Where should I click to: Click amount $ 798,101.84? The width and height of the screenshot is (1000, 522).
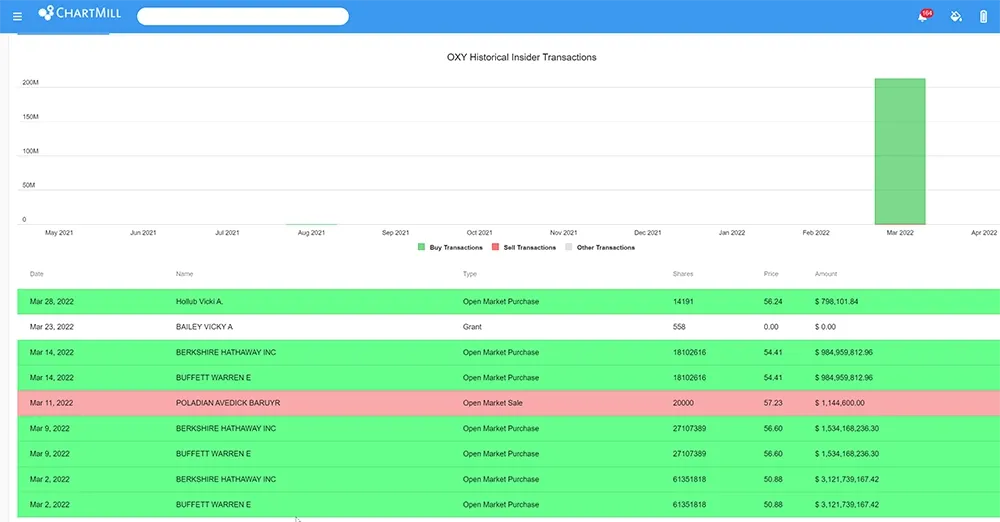pos(836,302)
